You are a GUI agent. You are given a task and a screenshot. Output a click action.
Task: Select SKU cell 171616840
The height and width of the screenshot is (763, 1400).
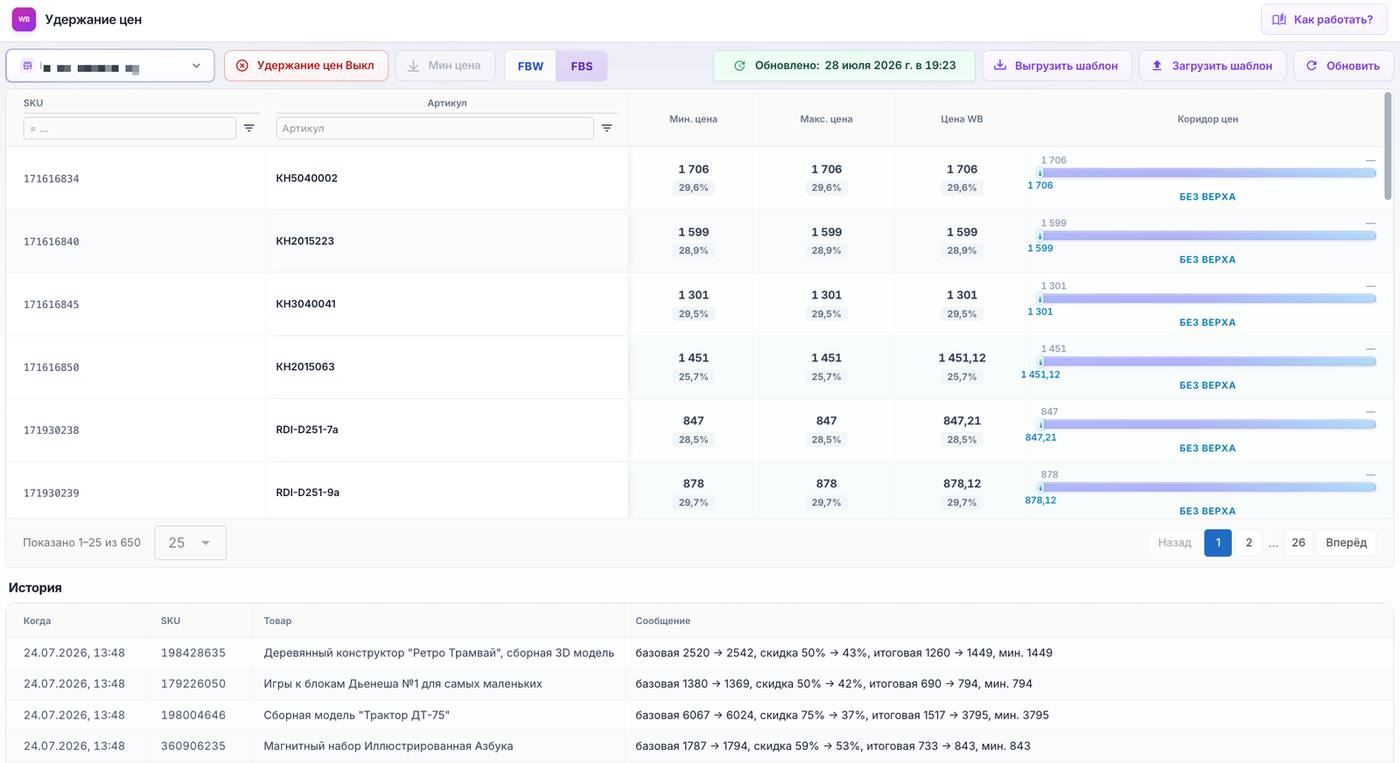[x=51, y=242]
